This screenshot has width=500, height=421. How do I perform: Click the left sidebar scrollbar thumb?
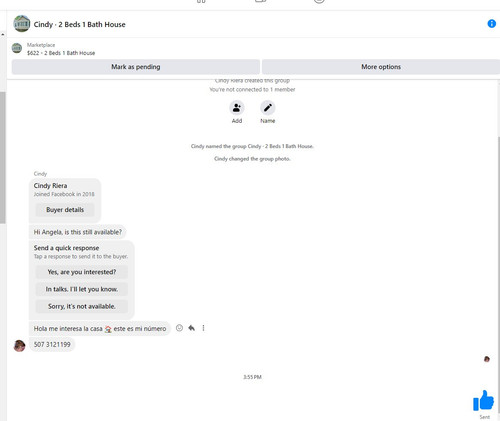(3, 158)
